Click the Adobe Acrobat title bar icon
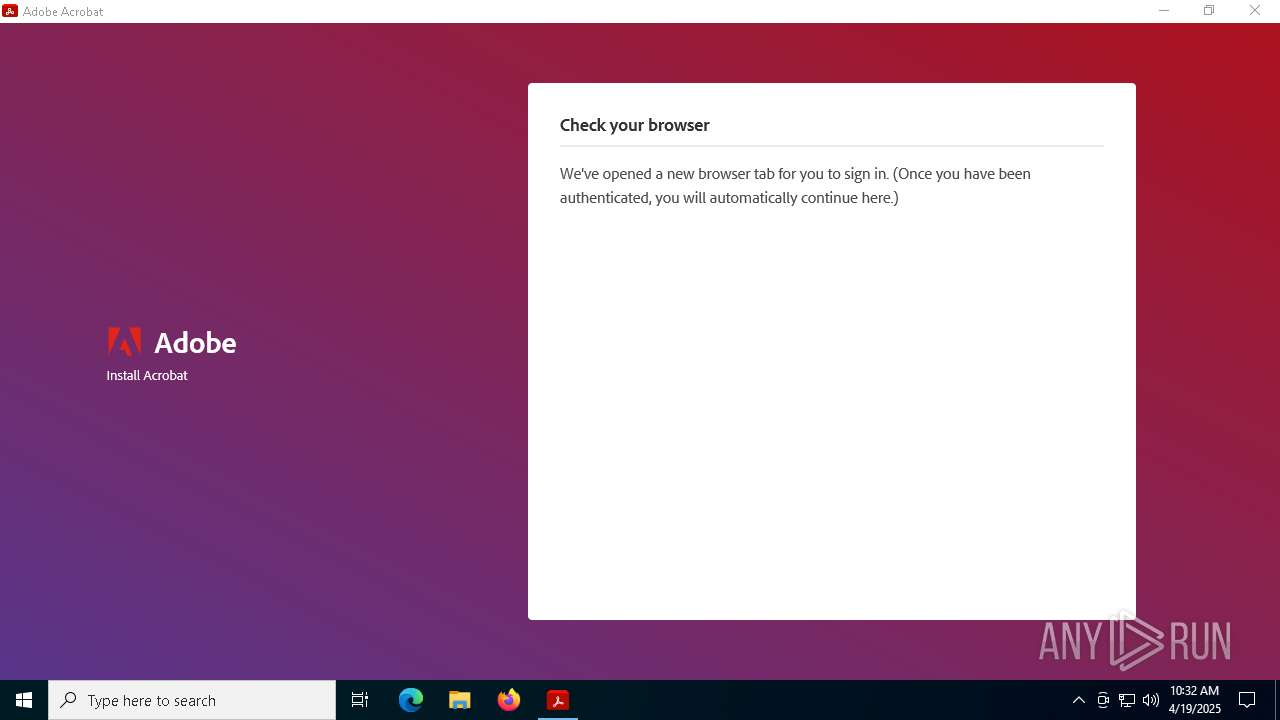This screenshot has height=720, width=1280. pos(10,11)
